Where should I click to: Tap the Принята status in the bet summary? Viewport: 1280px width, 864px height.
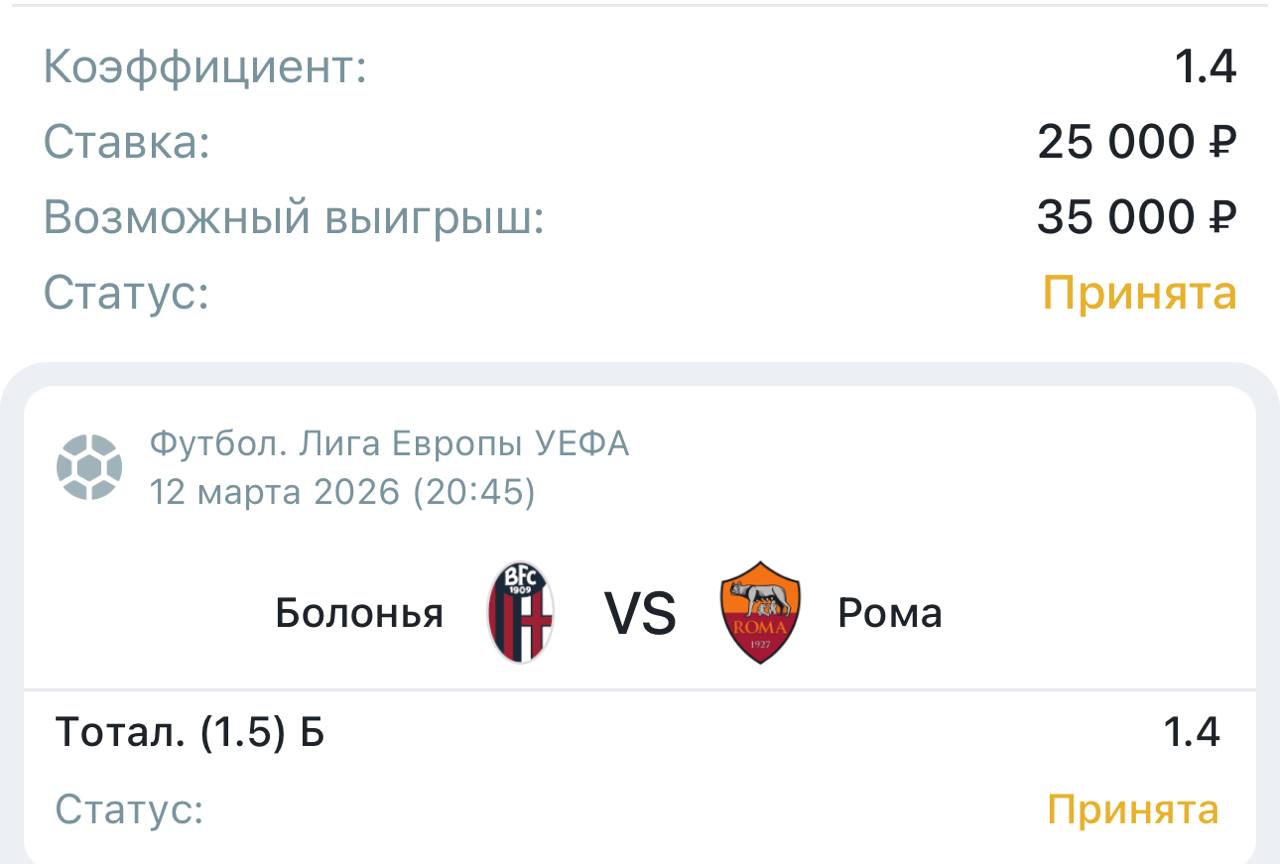(1139, 293)
